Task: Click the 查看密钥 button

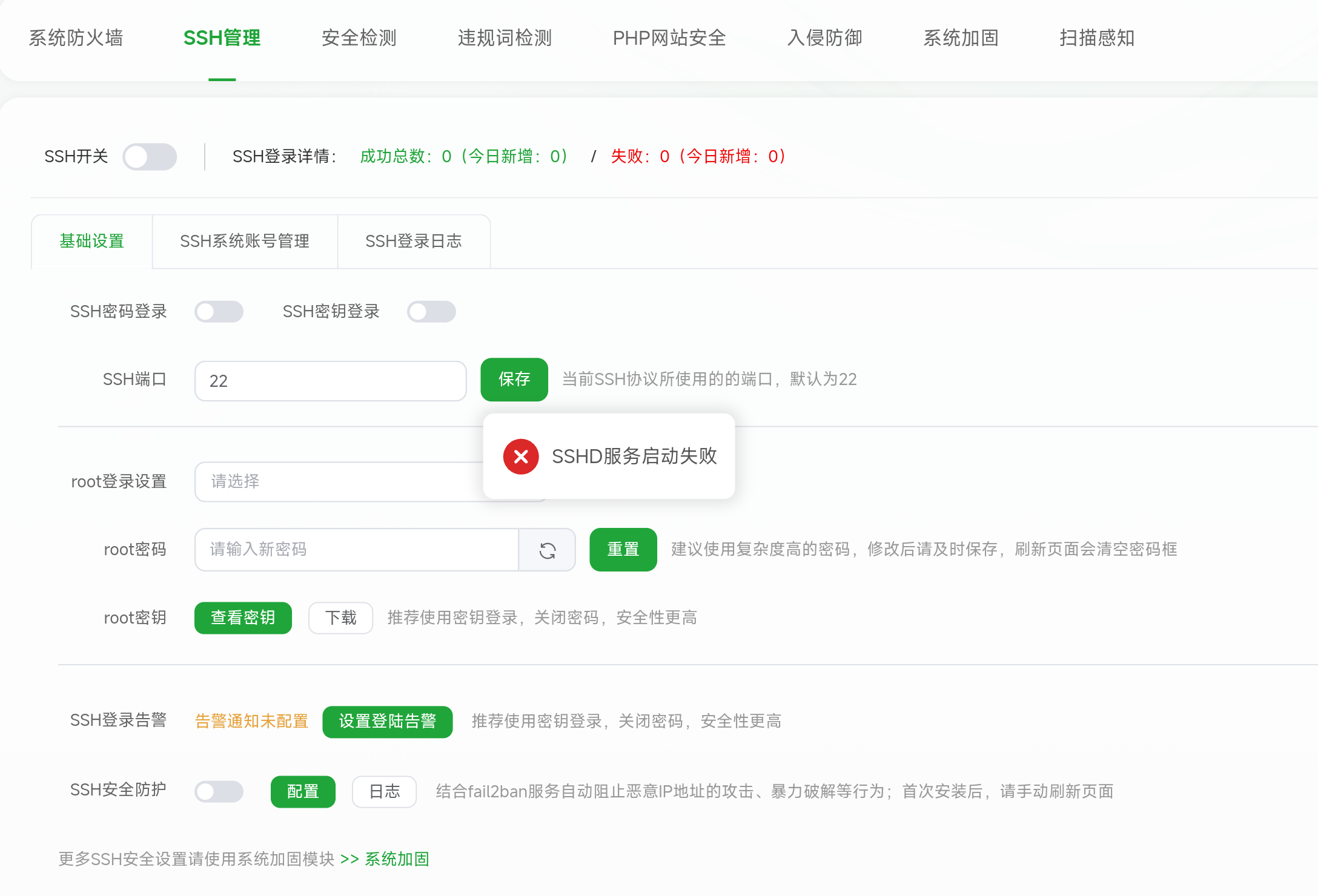Action: [x=243, y=618]
